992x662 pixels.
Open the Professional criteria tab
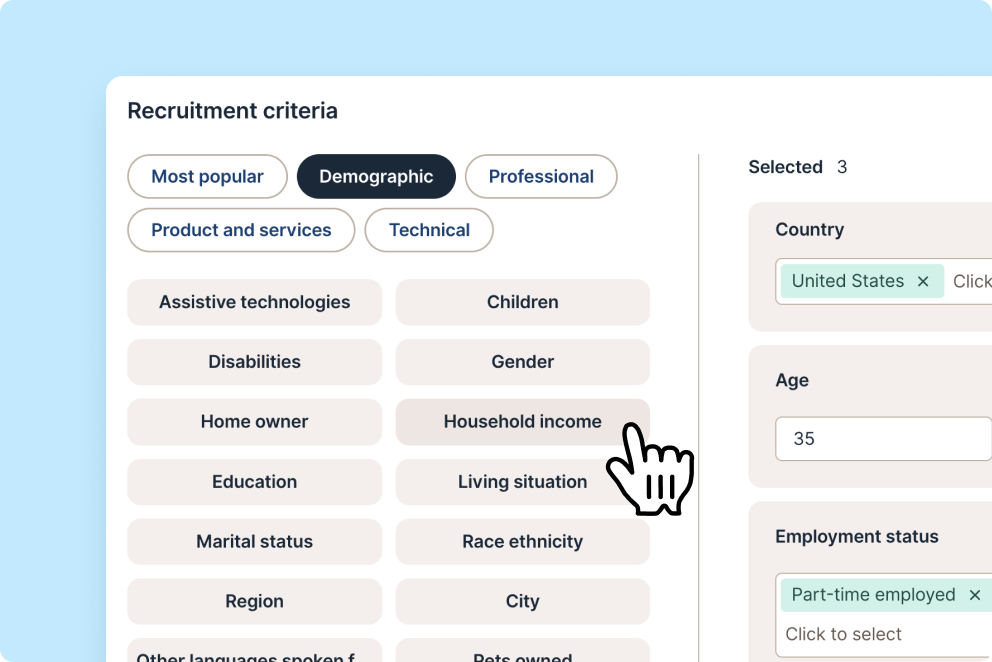point(541,177)
